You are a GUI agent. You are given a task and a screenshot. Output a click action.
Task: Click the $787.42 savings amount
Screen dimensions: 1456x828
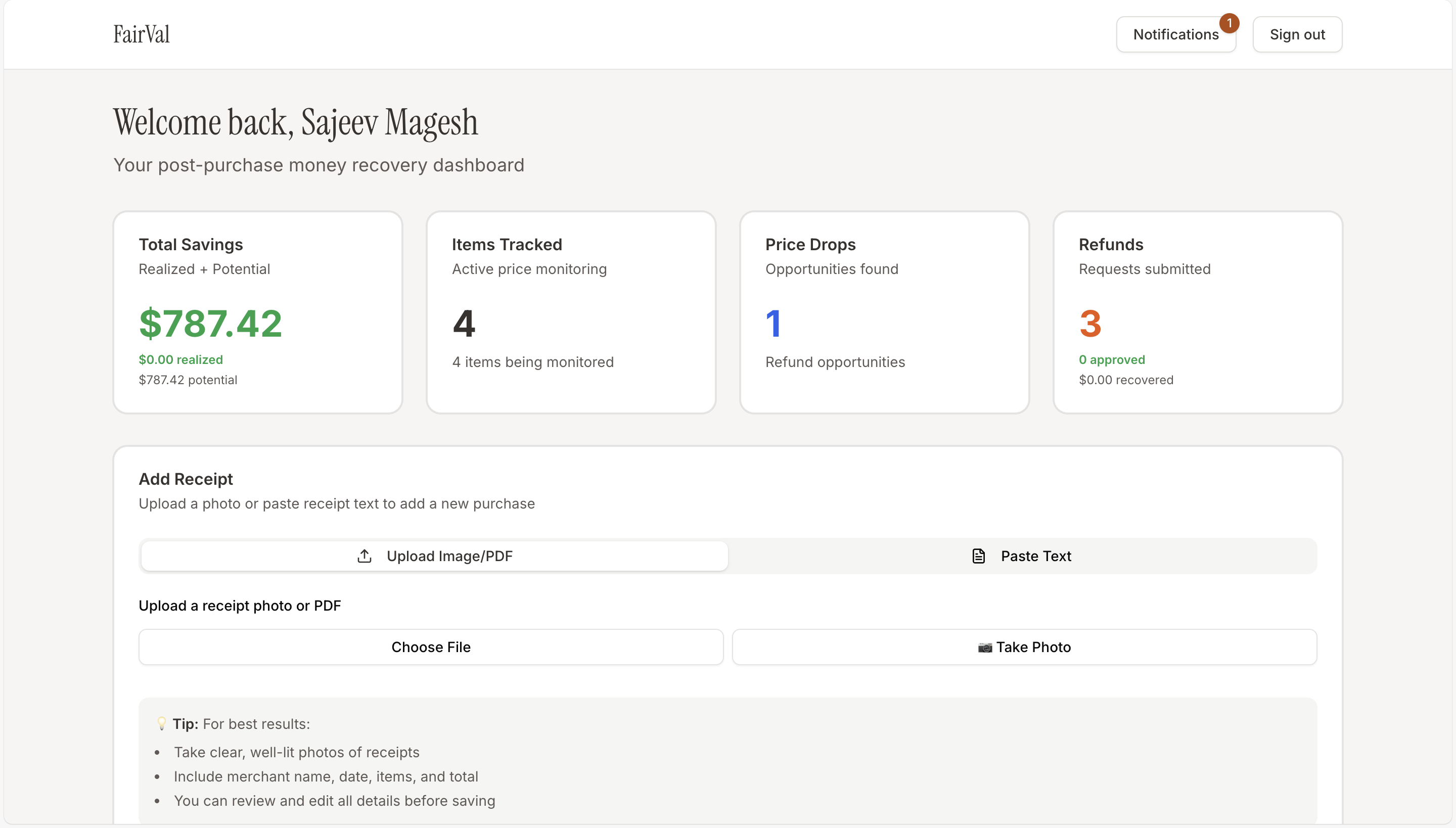tap(210, 324)
